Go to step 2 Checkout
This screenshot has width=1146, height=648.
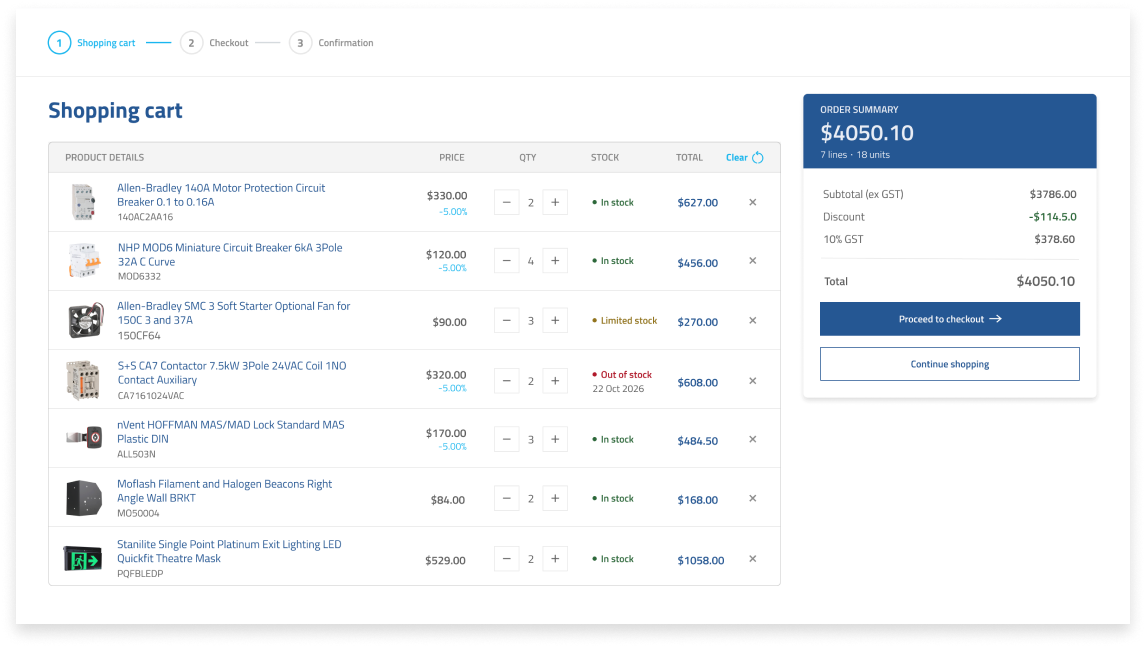pos(215,43)
